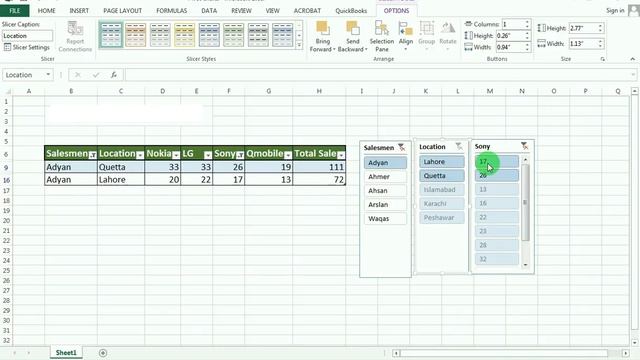Switch to the QuickBooks tab

tap(351, 11)
